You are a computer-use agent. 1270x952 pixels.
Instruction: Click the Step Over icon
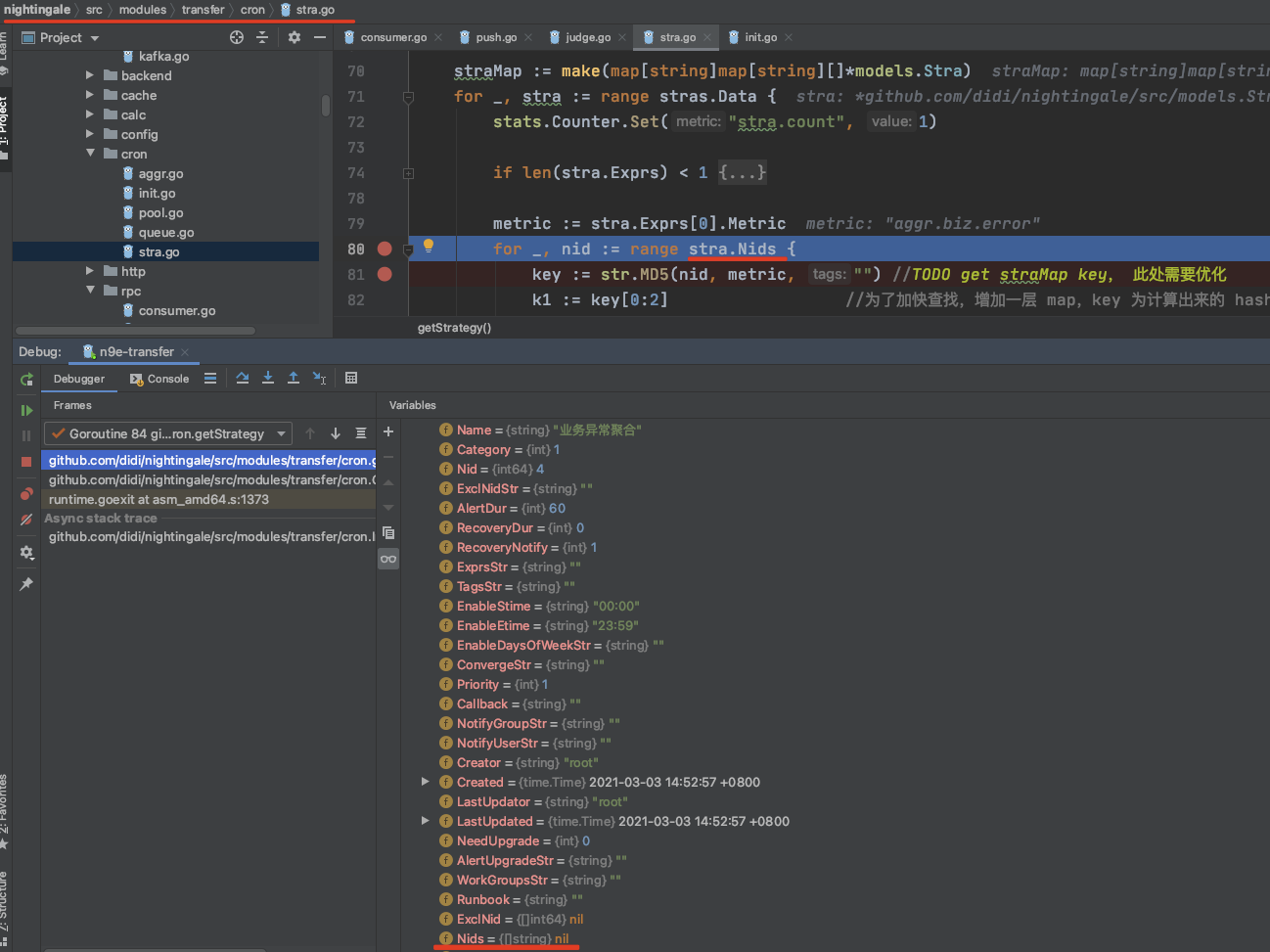243,379
